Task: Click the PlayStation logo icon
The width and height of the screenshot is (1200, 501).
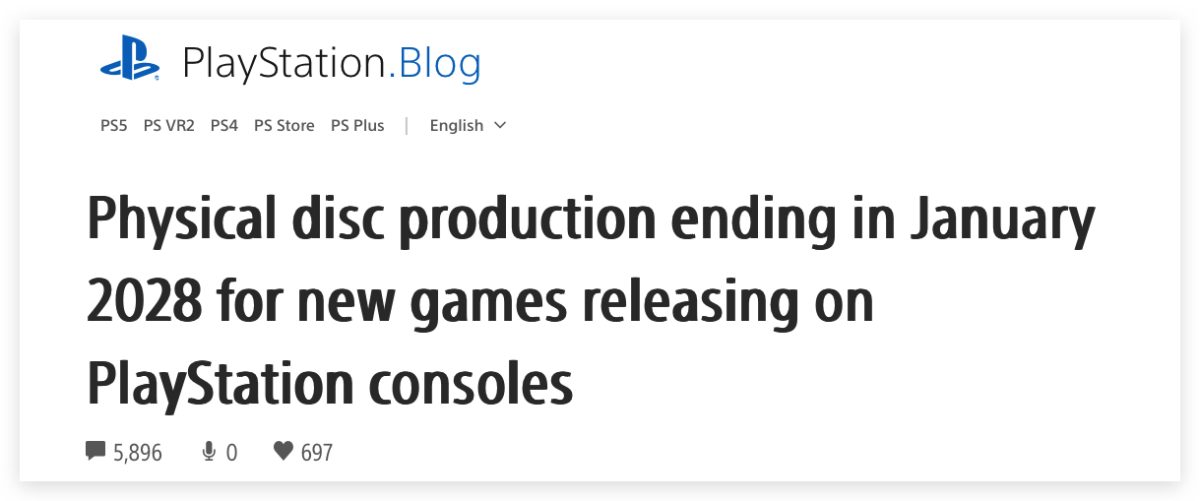Action: (x=130, y=63)
